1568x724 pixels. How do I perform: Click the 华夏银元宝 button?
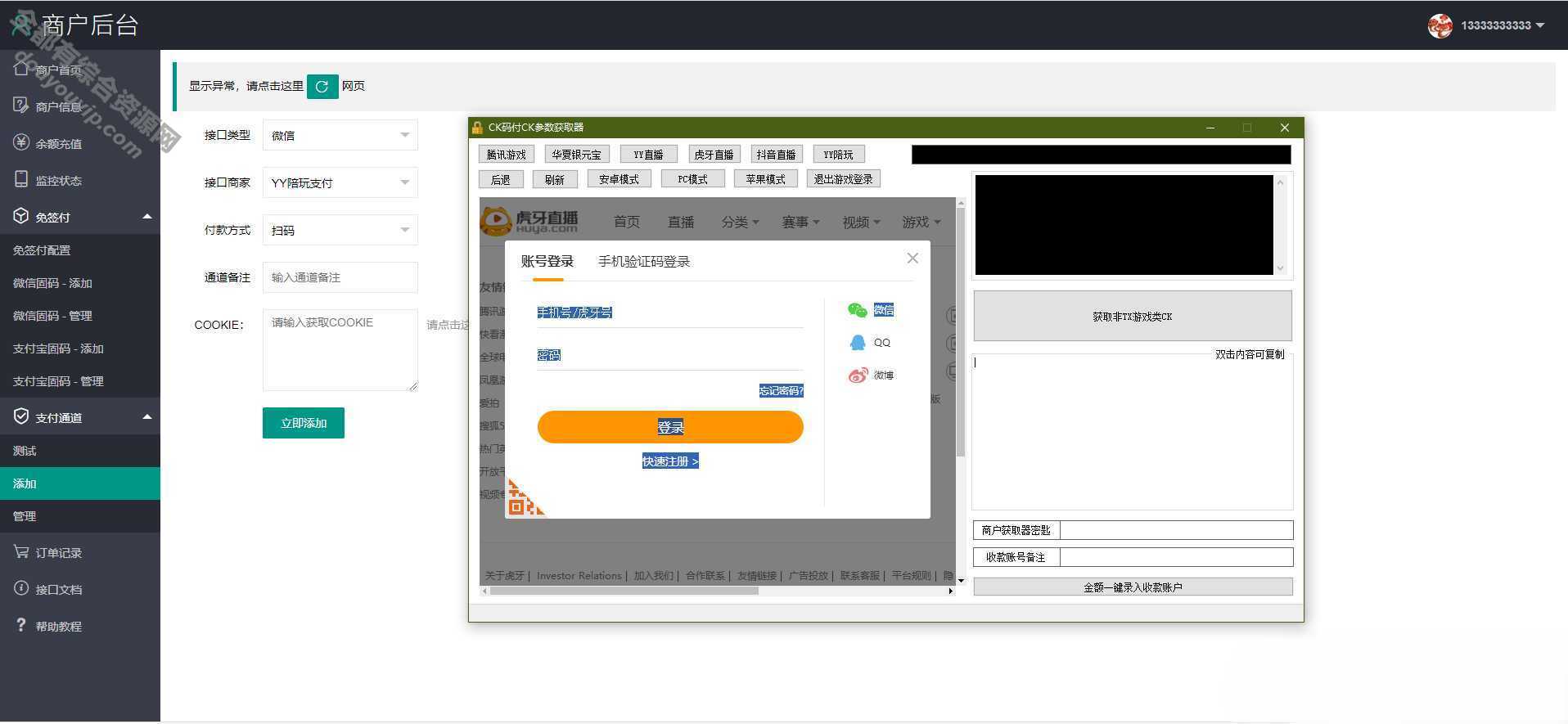576,155
